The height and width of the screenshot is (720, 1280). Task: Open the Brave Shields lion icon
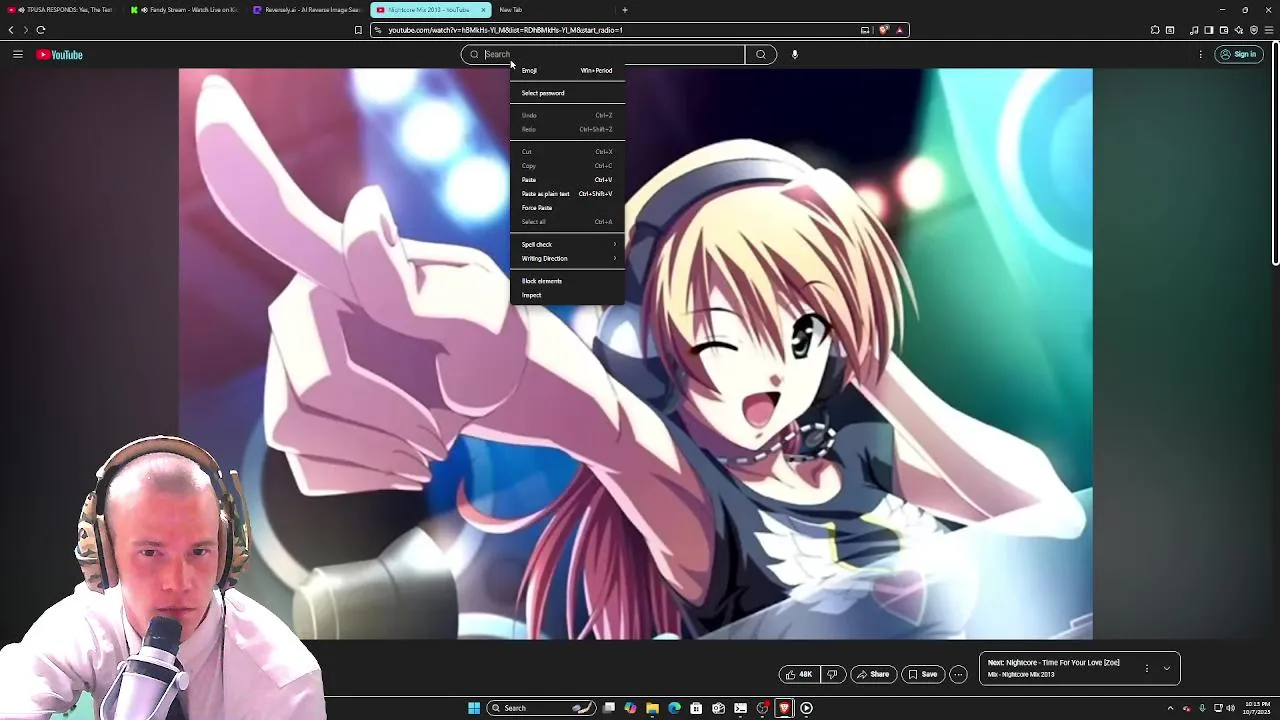[x=884, y=30]
